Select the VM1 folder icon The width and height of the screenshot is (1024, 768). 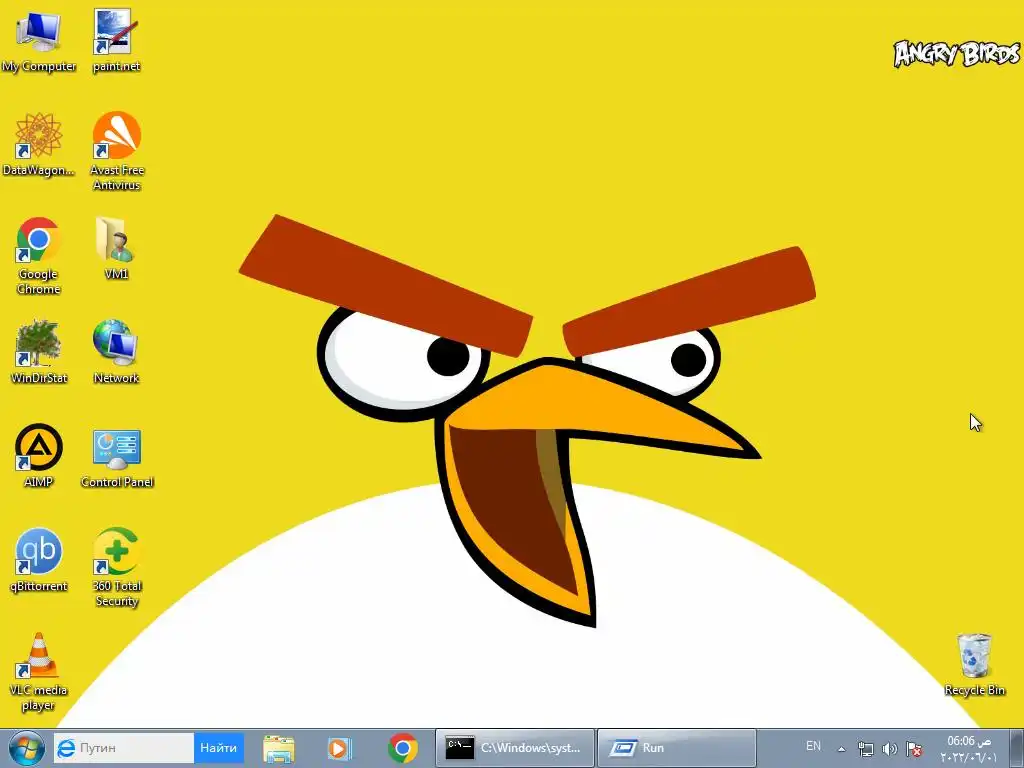[116, 248]
